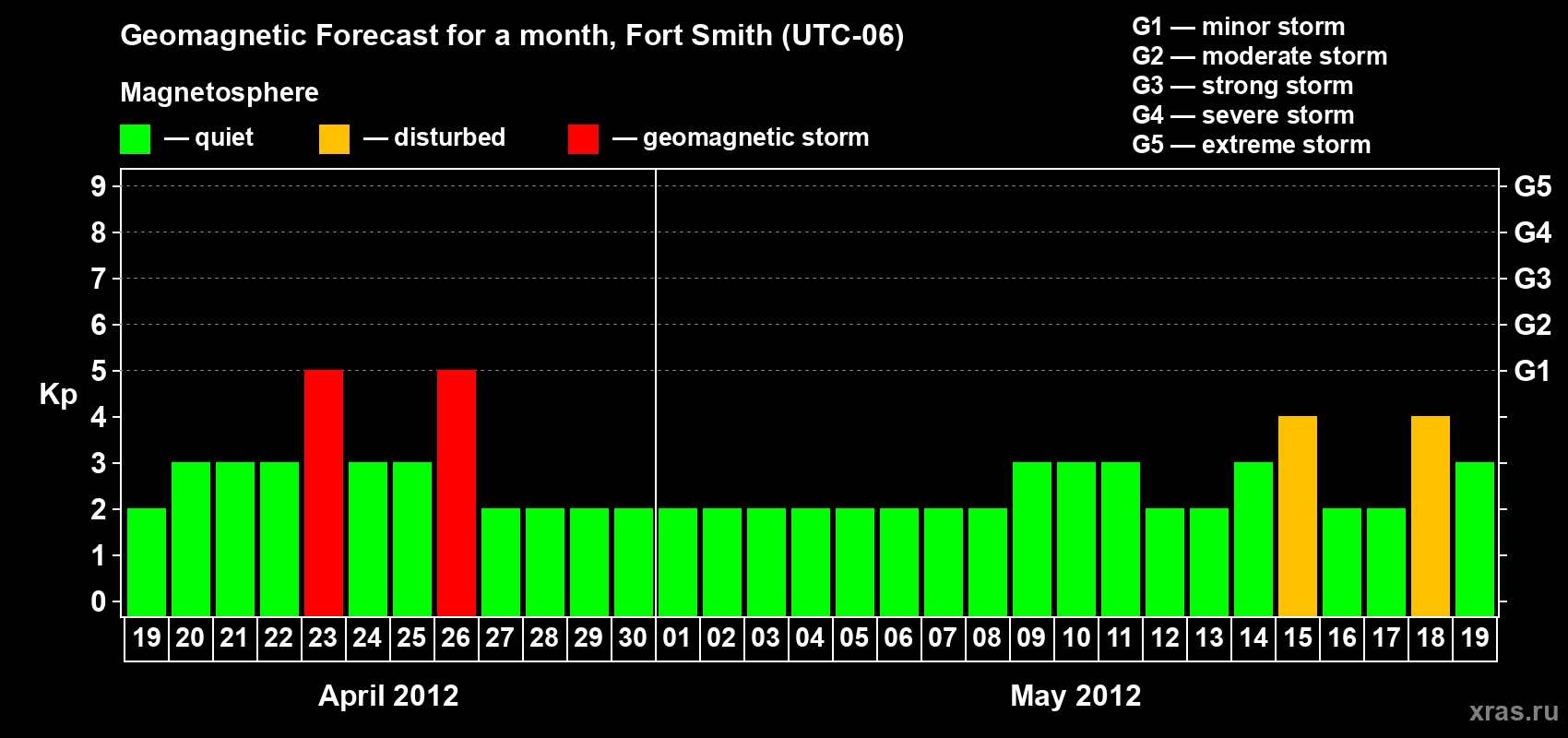
Task: Click date label 01 on the axis
Action: pos(677,638)
